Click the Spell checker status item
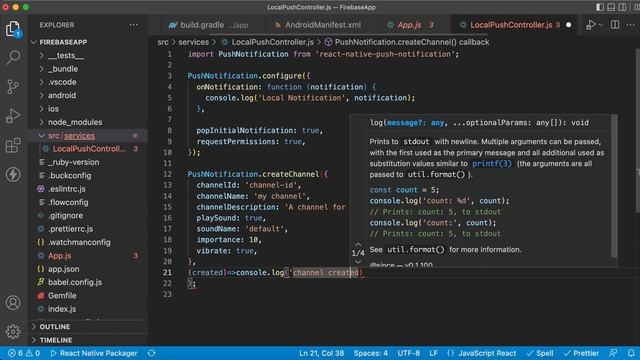Viewport: 640px width, 360px height. coord(540,353)
